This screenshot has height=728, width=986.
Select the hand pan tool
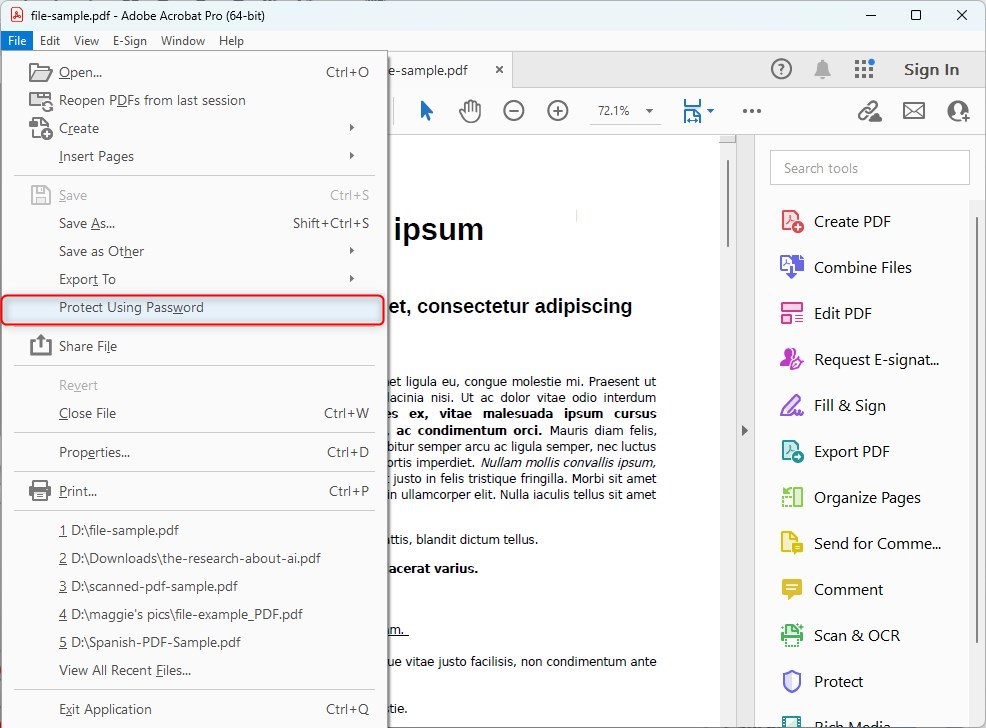[470, 111]
